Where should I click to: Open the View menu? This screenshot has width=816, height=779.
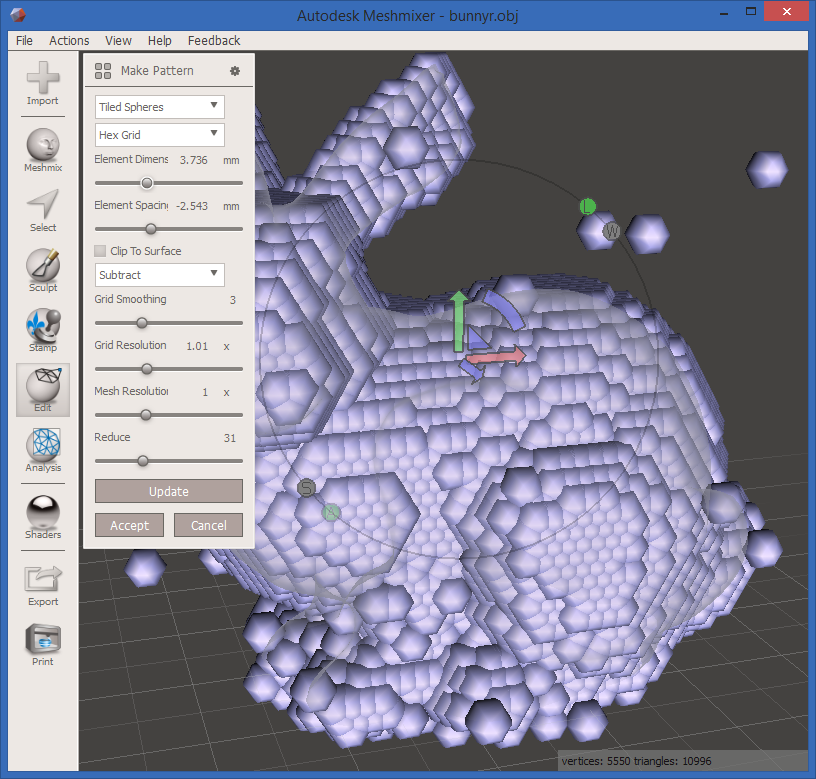coord(118,41)
